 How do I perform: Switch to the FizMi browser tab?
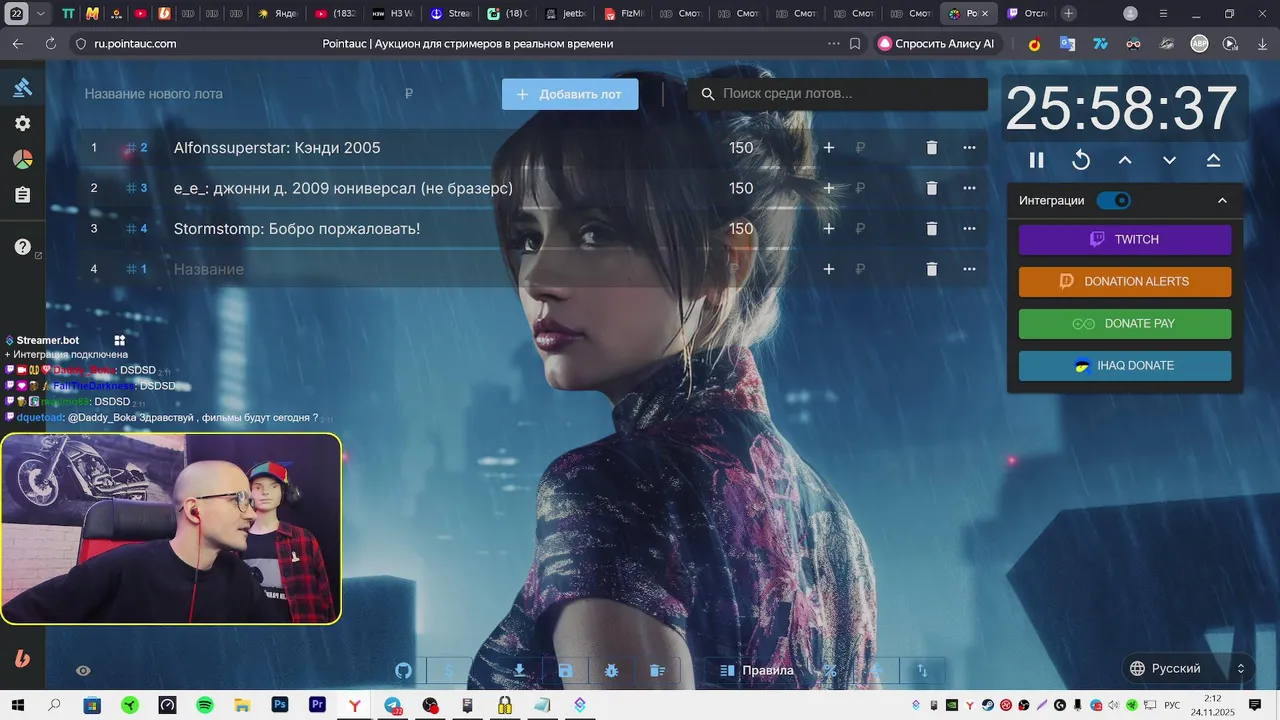click(x=625, y=14)
